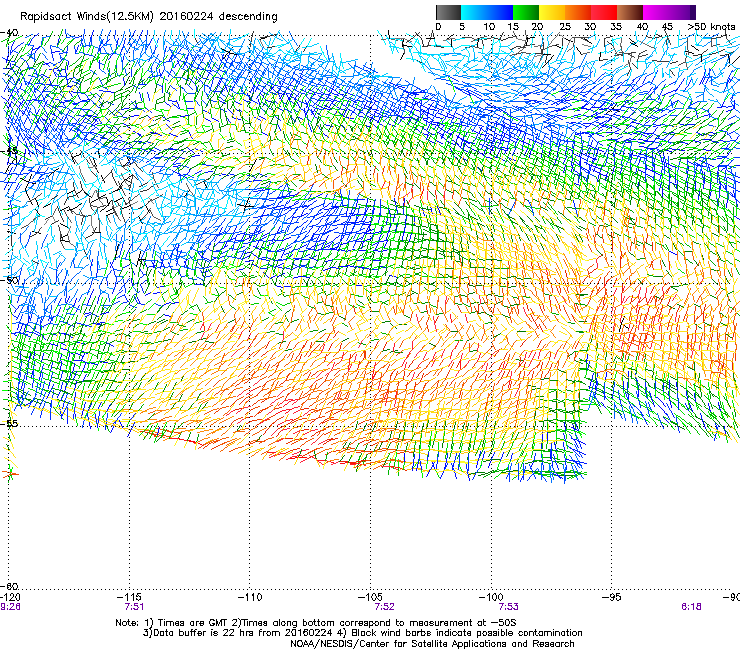The width and height of the screenshot is (740, 650).
Task: Click the purple time stamp 6:18
Action: coord(691,607)
